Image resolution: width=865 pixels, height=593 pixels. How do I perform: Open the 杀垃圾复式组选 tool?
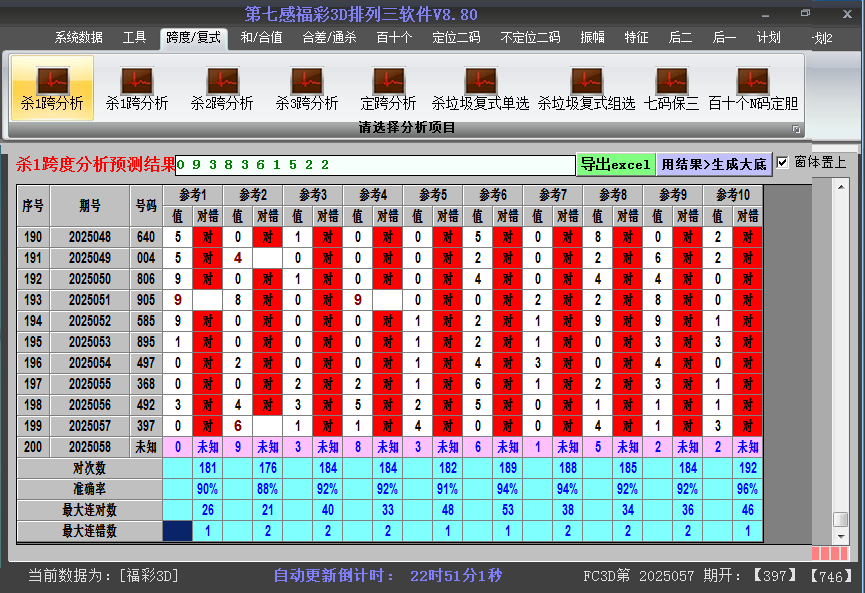(586, 88)
